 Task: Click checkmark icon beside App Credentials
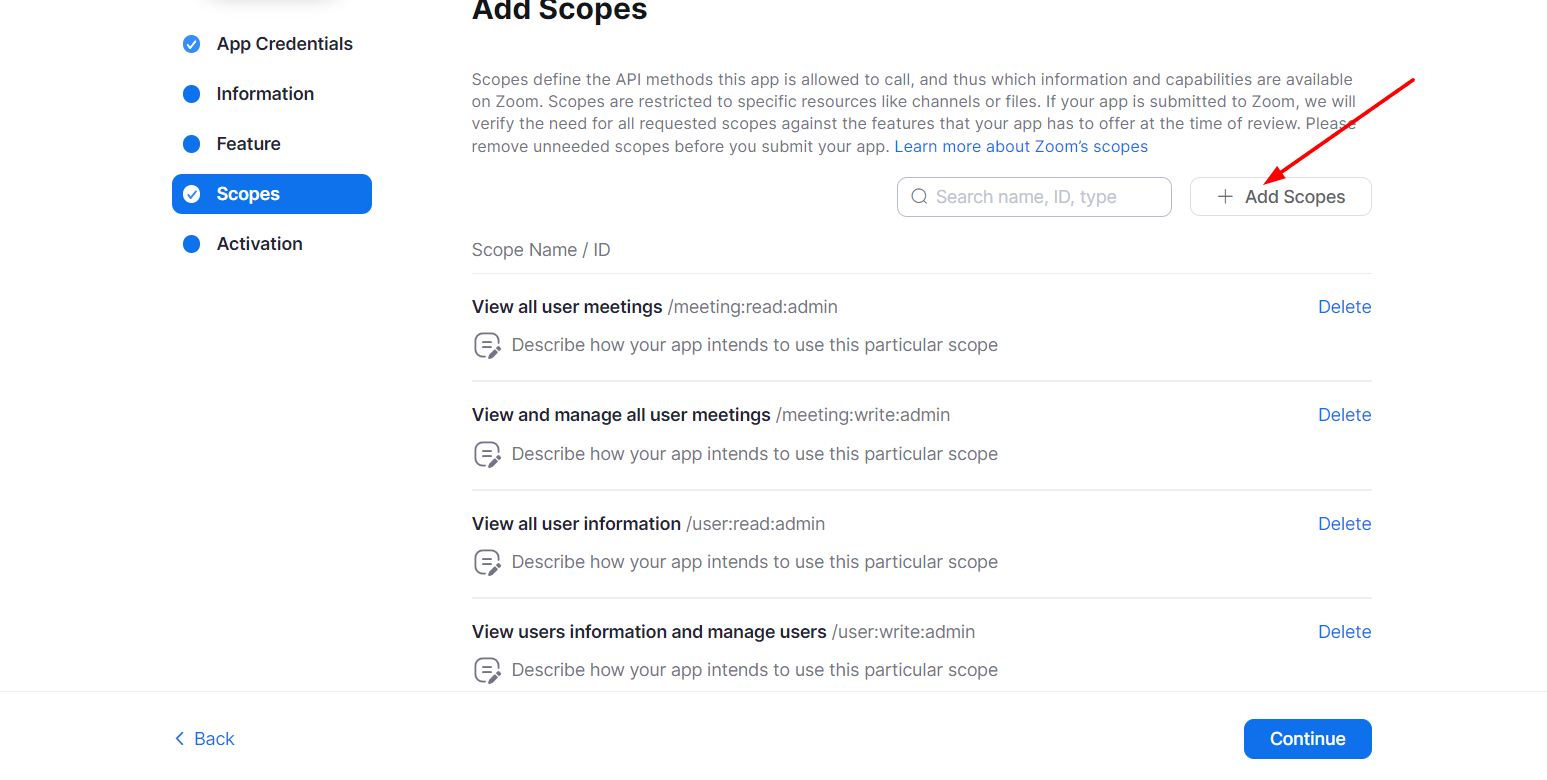(191, 44)
